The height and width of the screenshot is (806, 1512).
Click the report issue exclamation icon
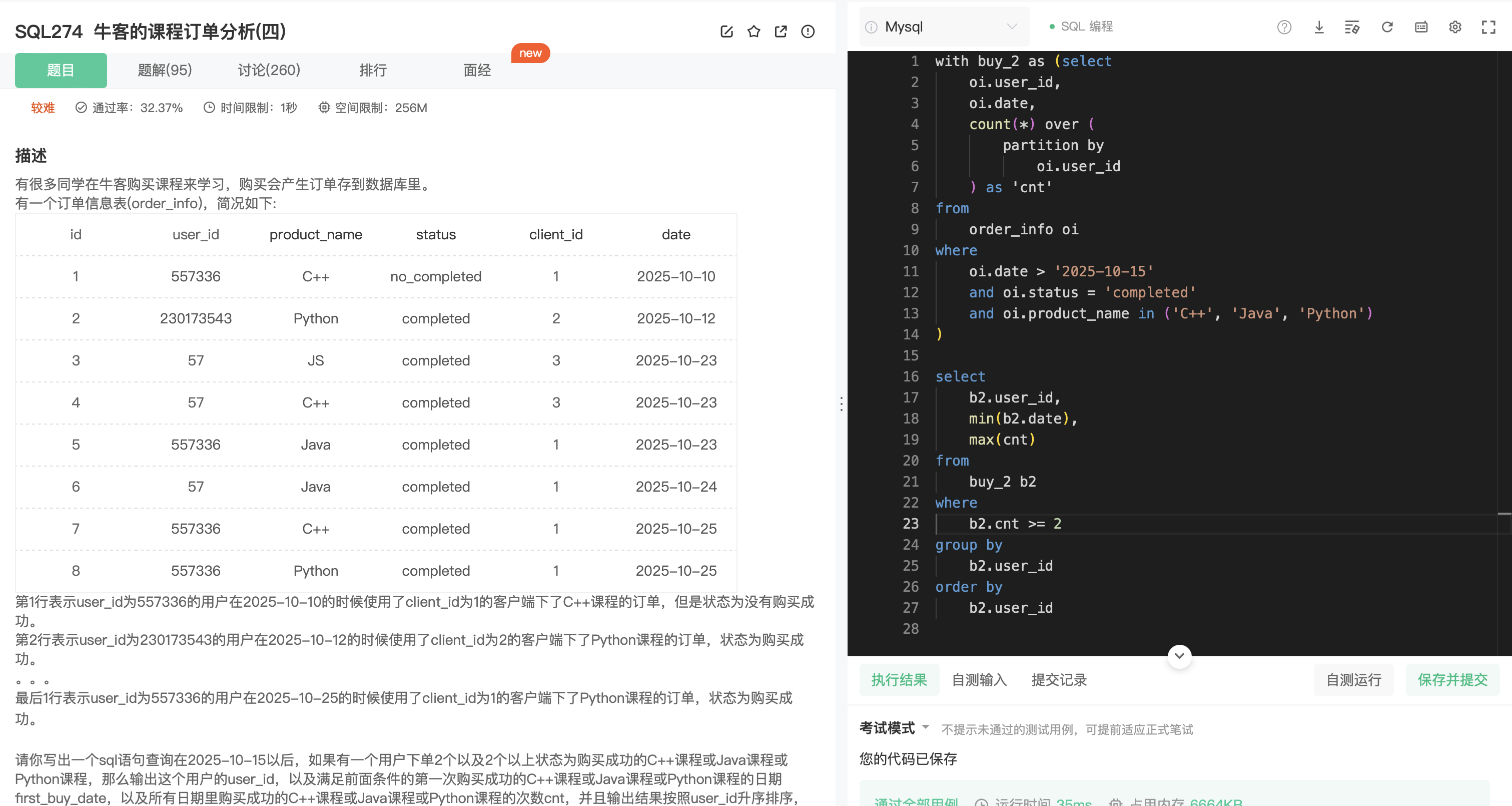click(808, 32)
